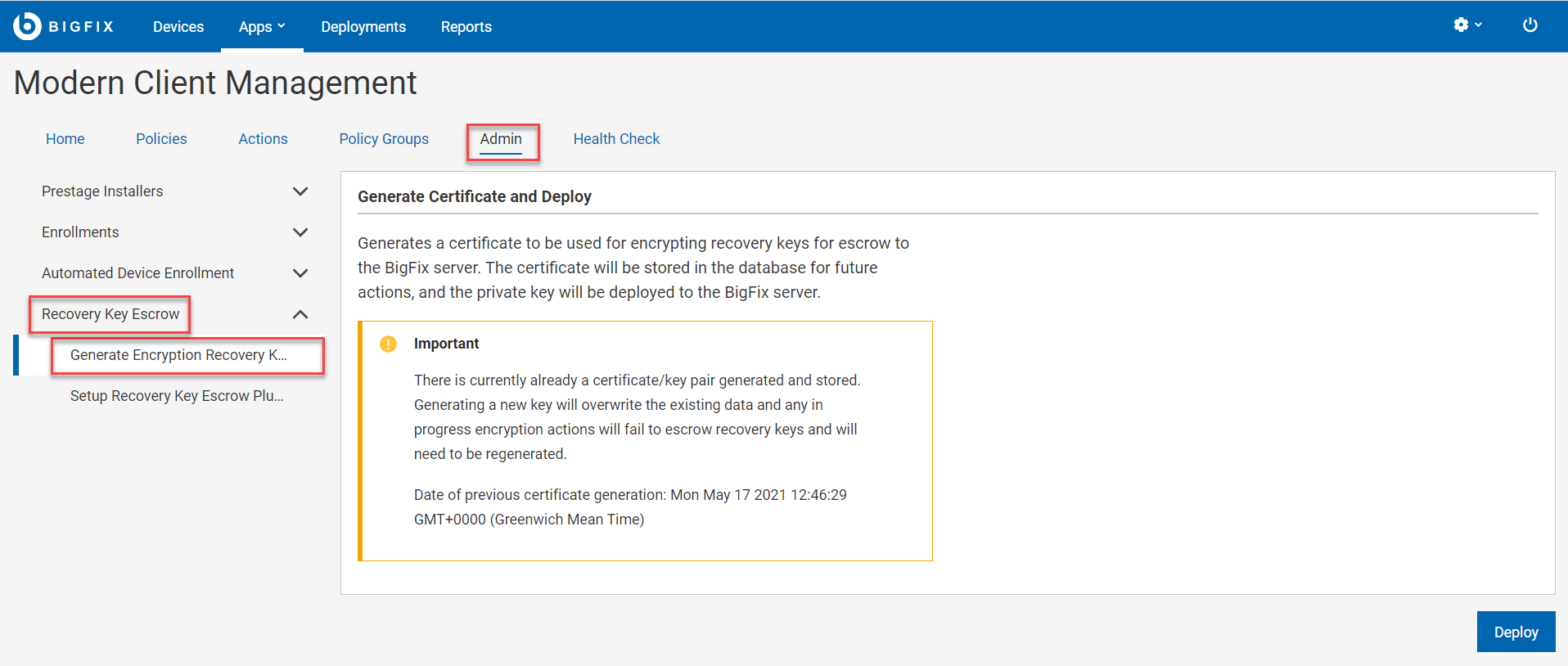Open Reports in the top navigation

coord(466,27)
